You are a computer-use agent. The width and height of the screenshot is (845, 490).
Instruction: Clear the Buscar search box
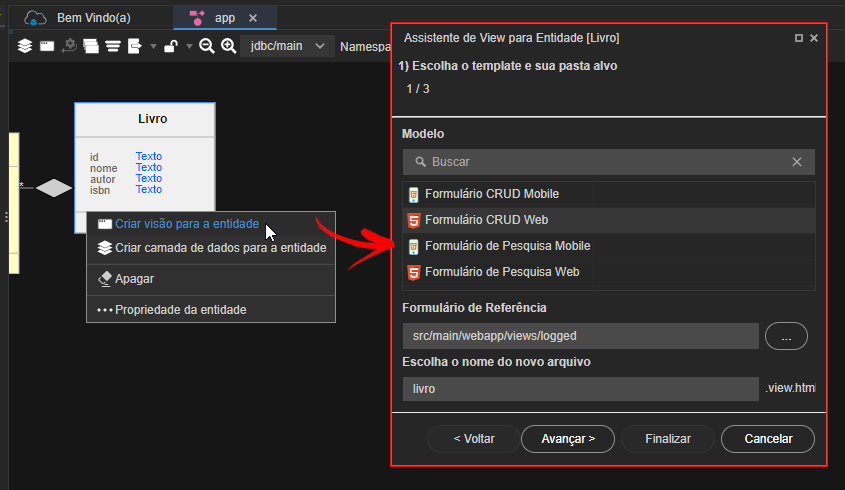tap(796, 162)
